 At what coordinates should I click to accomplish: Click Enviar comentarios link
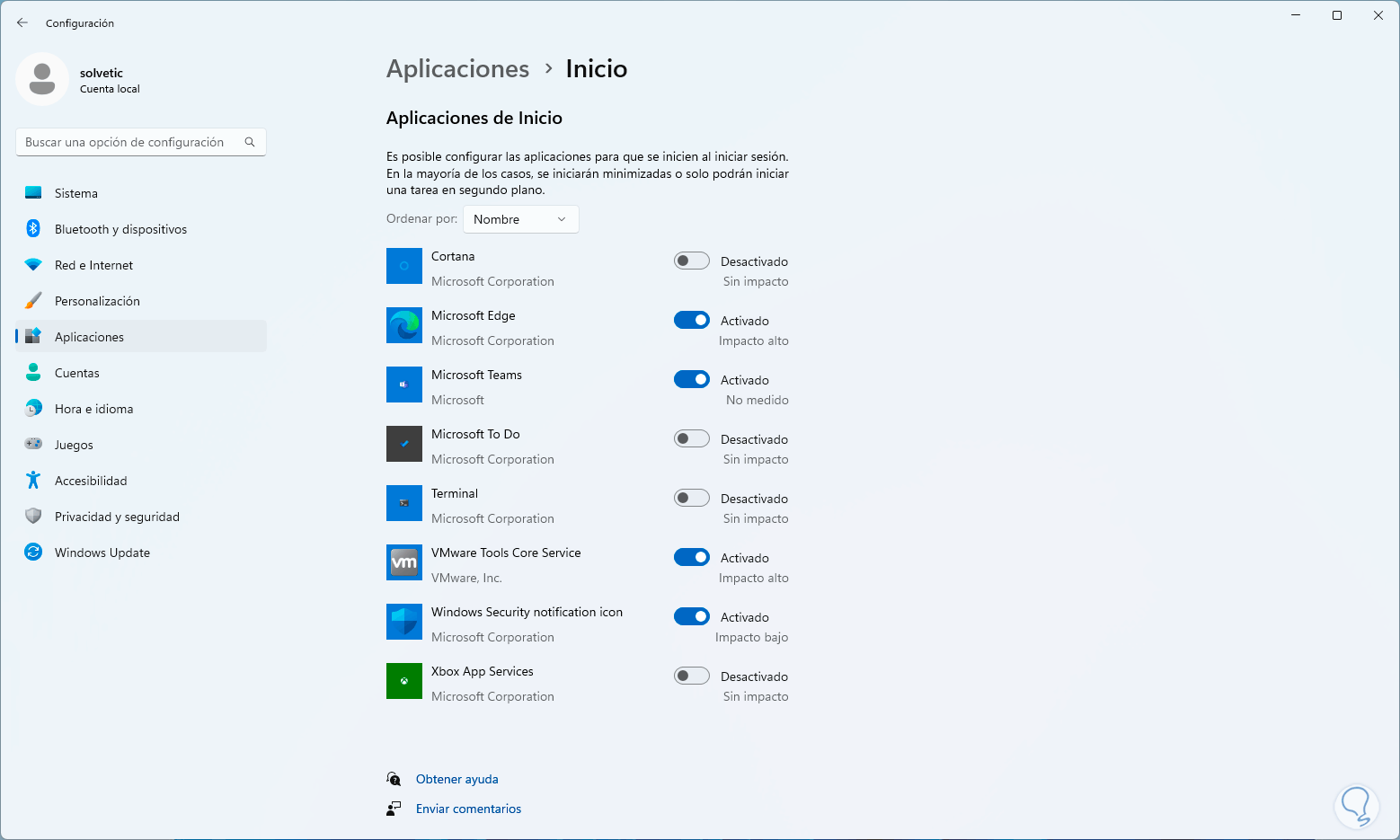(468, 809)
